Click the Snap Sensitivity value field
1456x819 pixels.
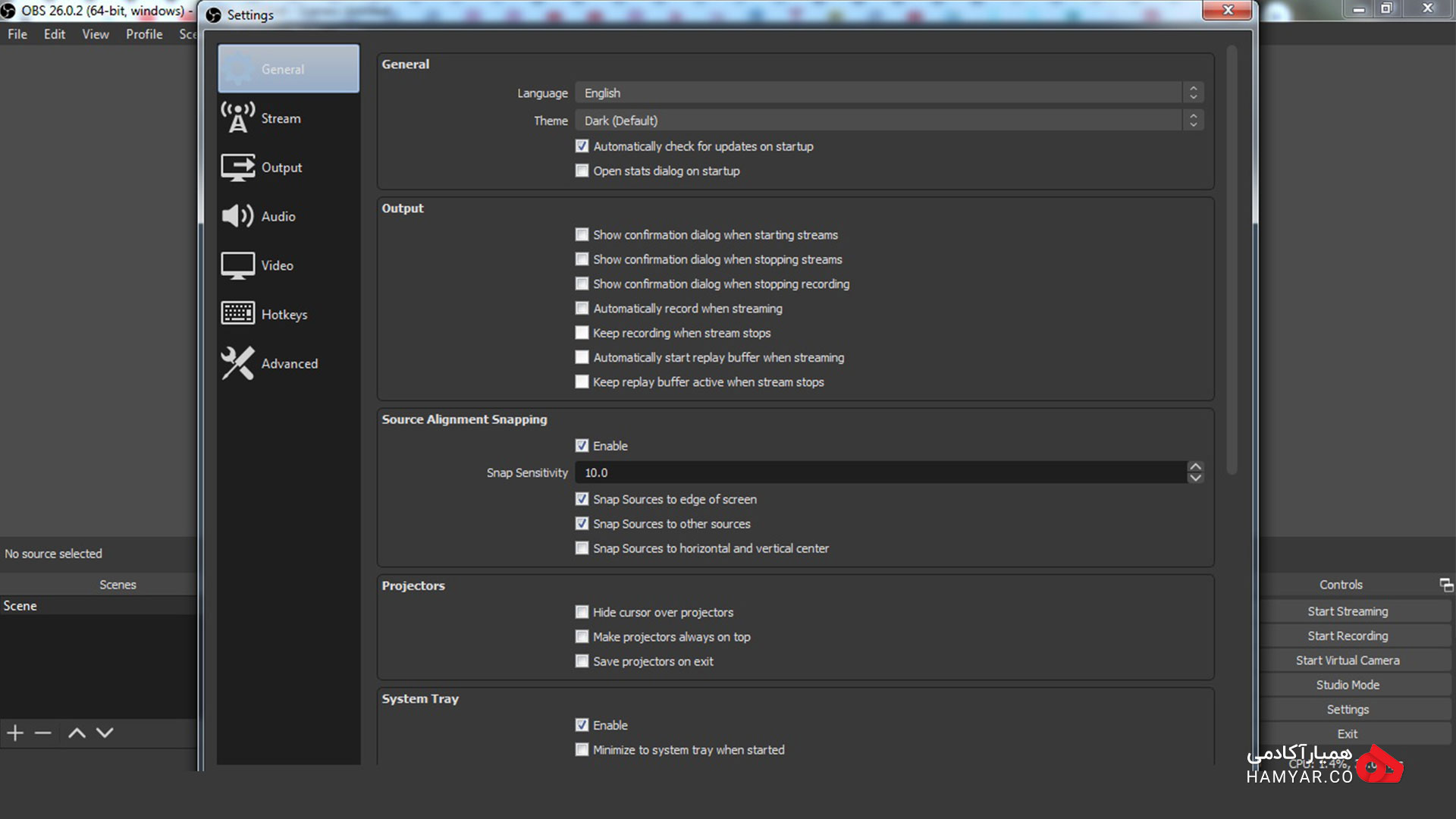pyautogui.click(x=880, y=472)
